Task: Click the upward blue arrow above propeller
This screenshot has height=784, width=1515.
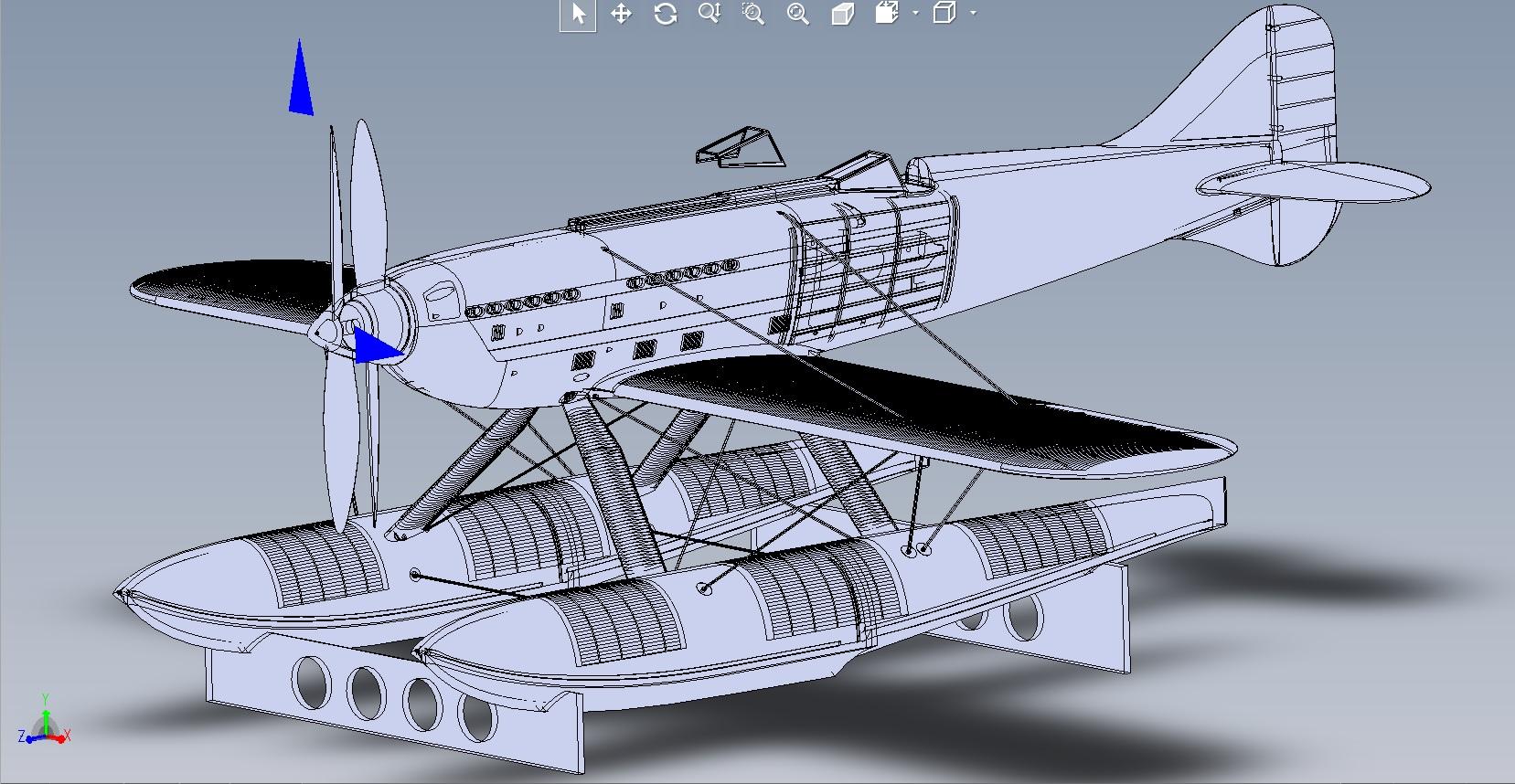Action: 300,82
